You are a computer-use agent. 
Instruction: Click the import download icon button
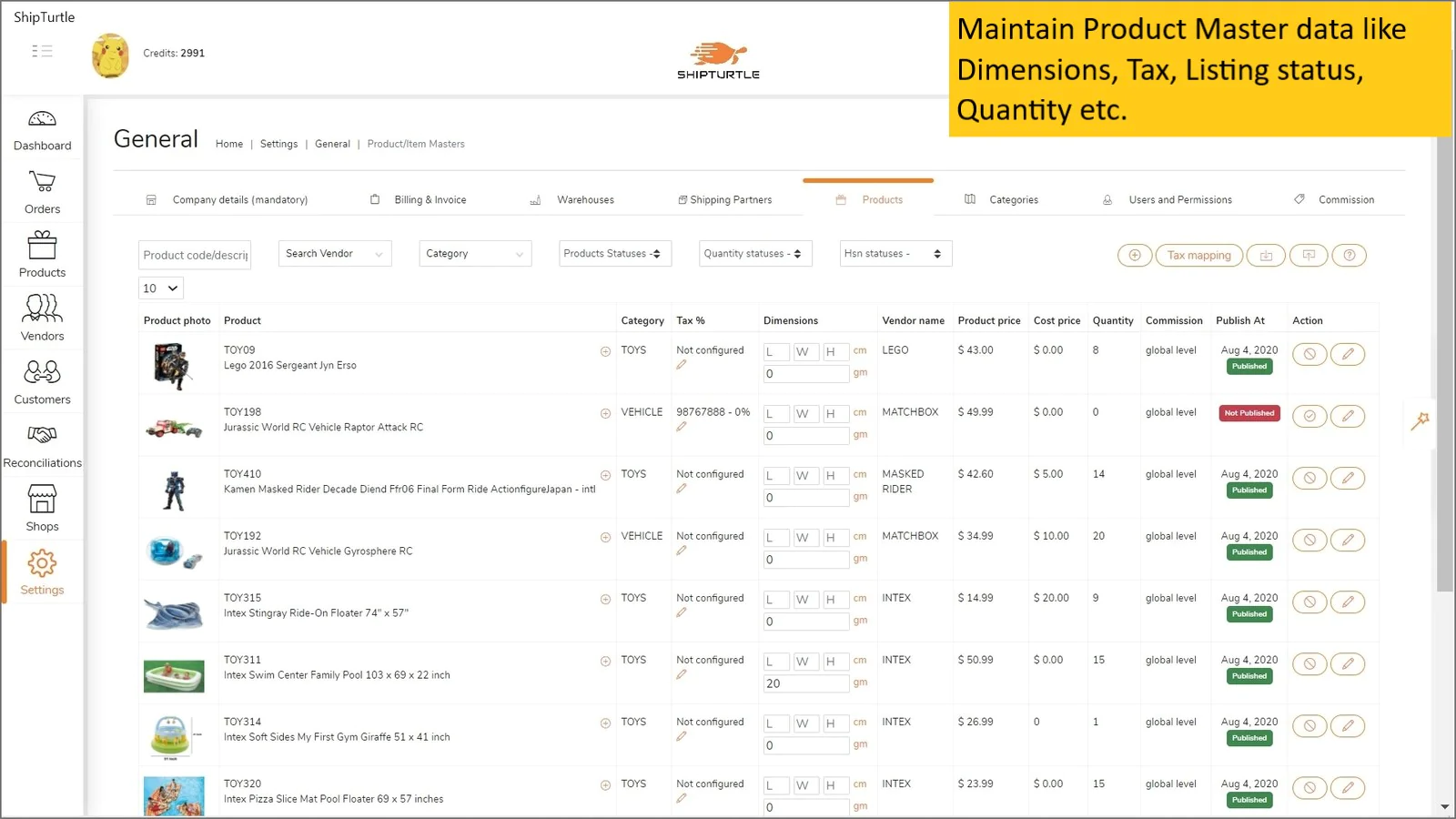(1266, 256)
